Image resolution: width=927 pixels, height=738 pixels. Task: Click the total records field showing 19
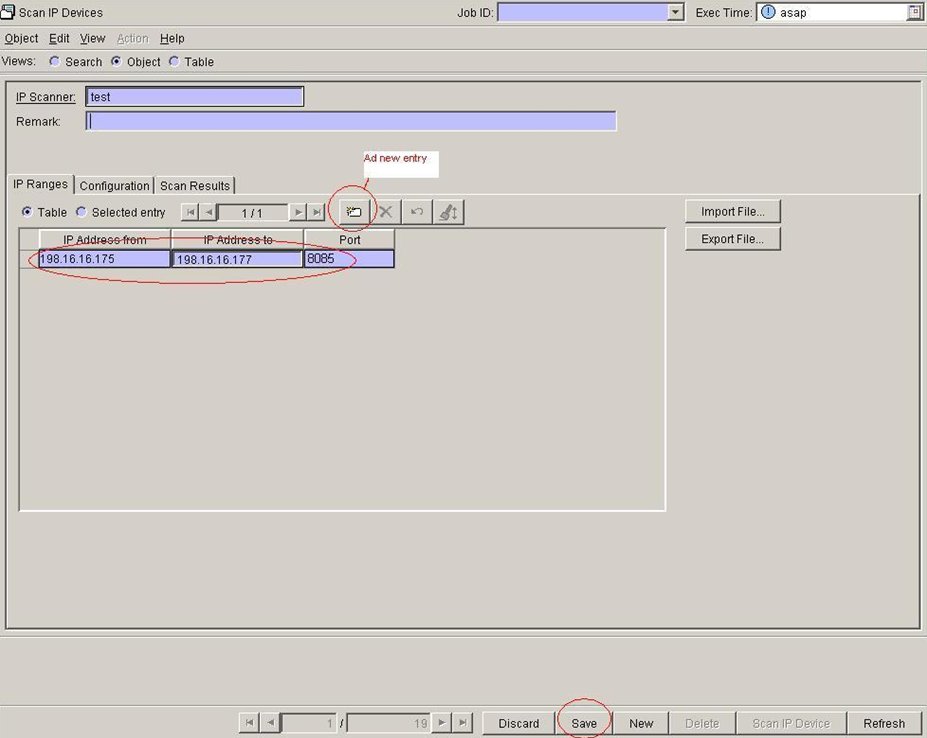(388, 723)
